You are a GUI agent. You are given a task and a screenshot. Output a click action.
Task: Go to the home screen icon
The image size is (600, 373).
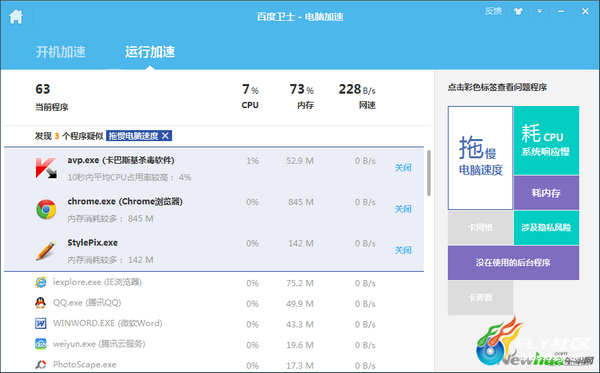click(16, 16)
